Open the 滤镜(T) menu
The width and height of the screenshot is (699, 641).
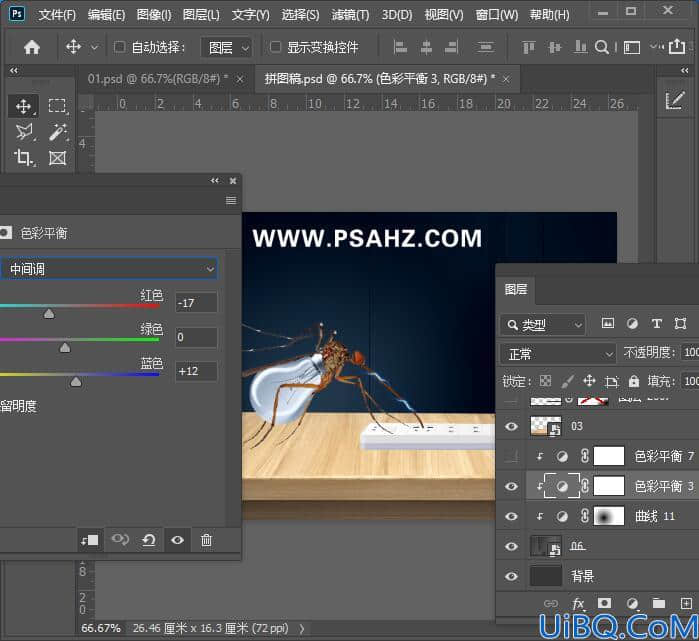tap(350, 15)
